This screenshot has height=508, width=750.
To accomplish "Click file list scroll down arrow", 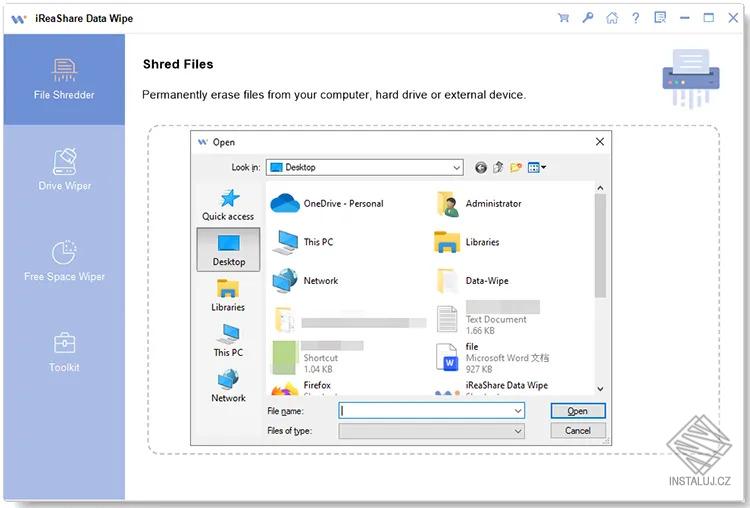I will [600, 389].
